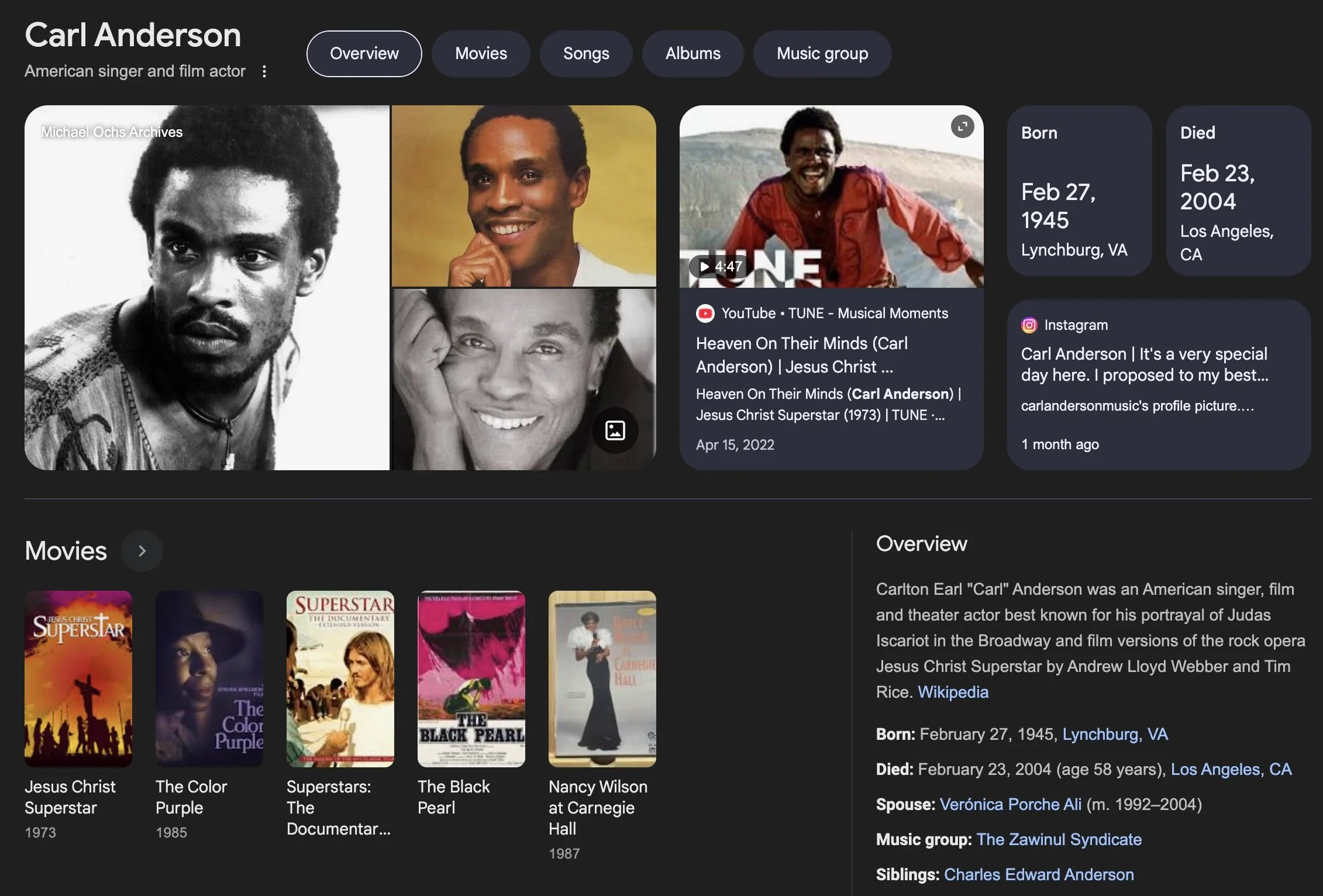Viewport: 1323px width, 896px height.
Task: Click the YouTube logo icon
Action: tap(705, 313)
